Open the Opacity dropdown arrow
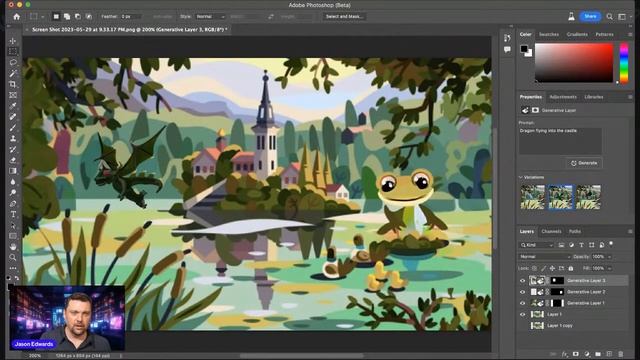 pyautogui.click(x=609, y=257)
